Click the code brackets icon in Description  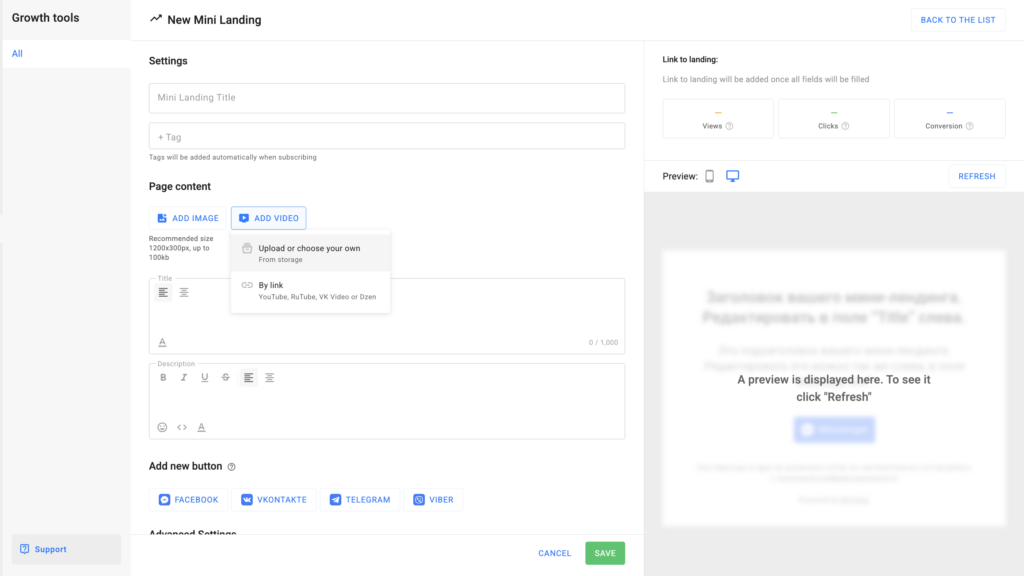(x=182, y=427)
